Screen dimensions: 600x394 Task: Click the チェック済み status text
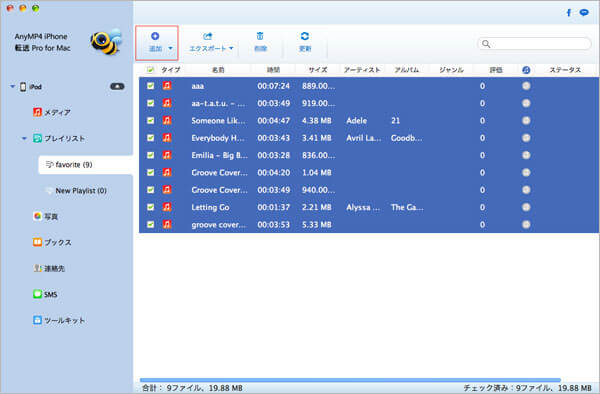pyautogui.click(x=527, y=388)
